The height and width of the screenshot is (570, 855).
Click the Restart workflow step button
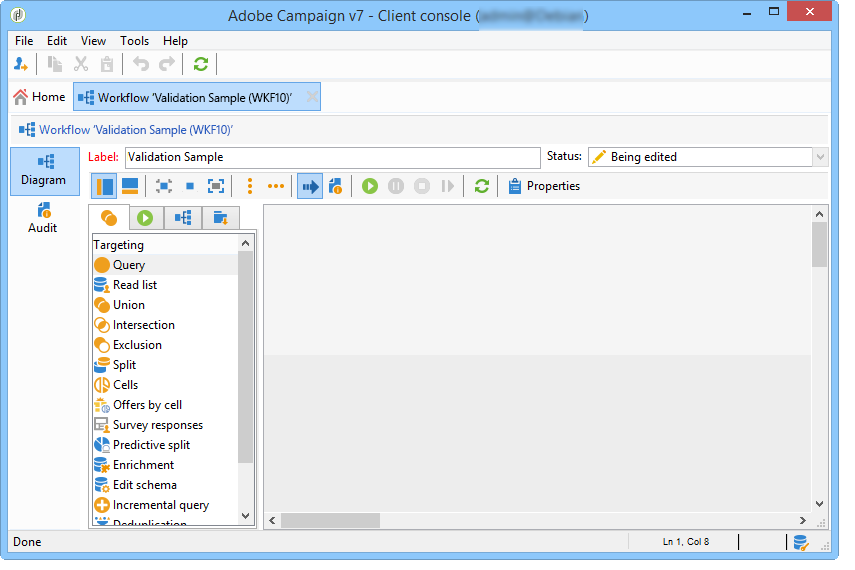(448, 187)
